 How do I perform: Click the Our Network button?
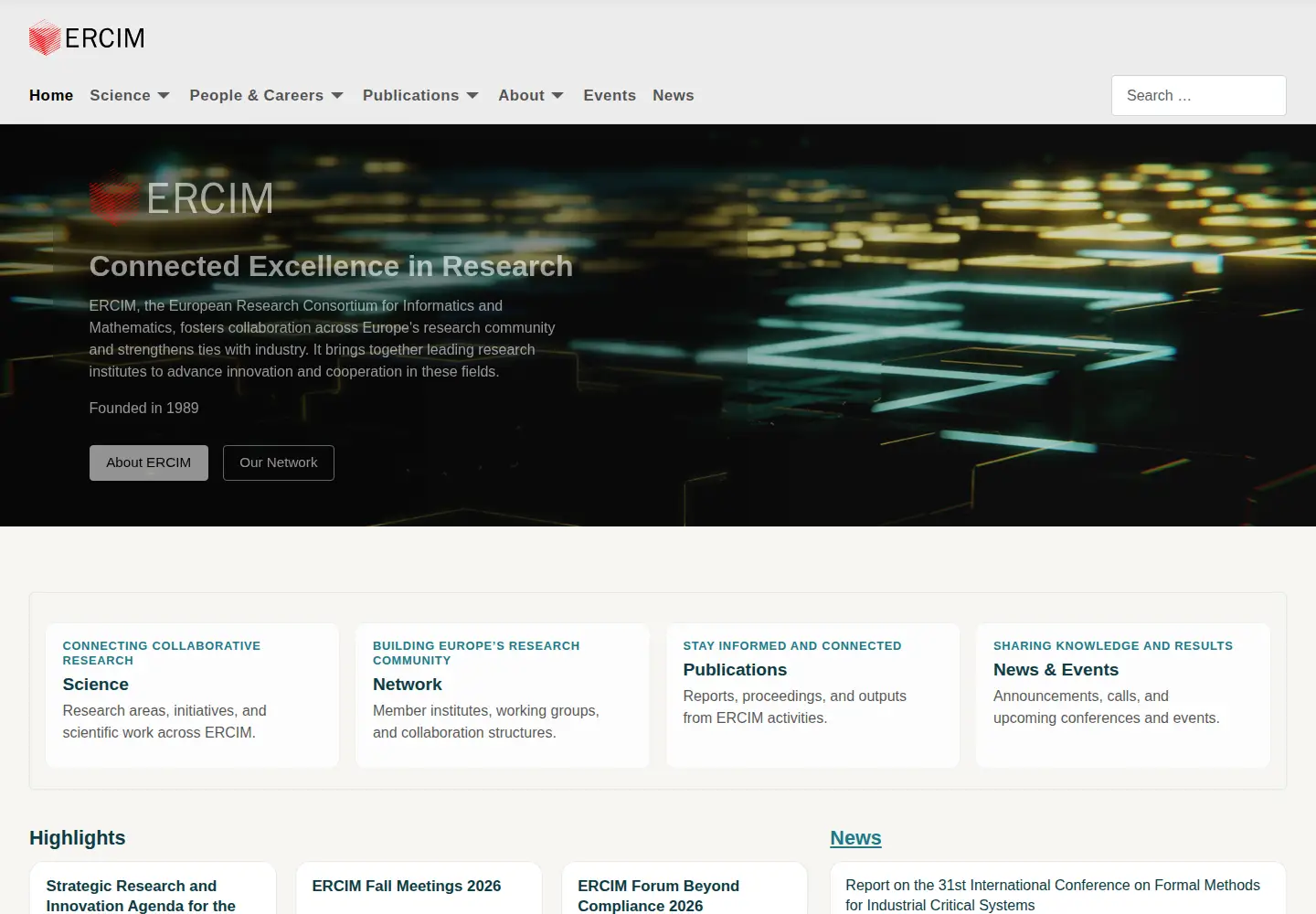279,462
